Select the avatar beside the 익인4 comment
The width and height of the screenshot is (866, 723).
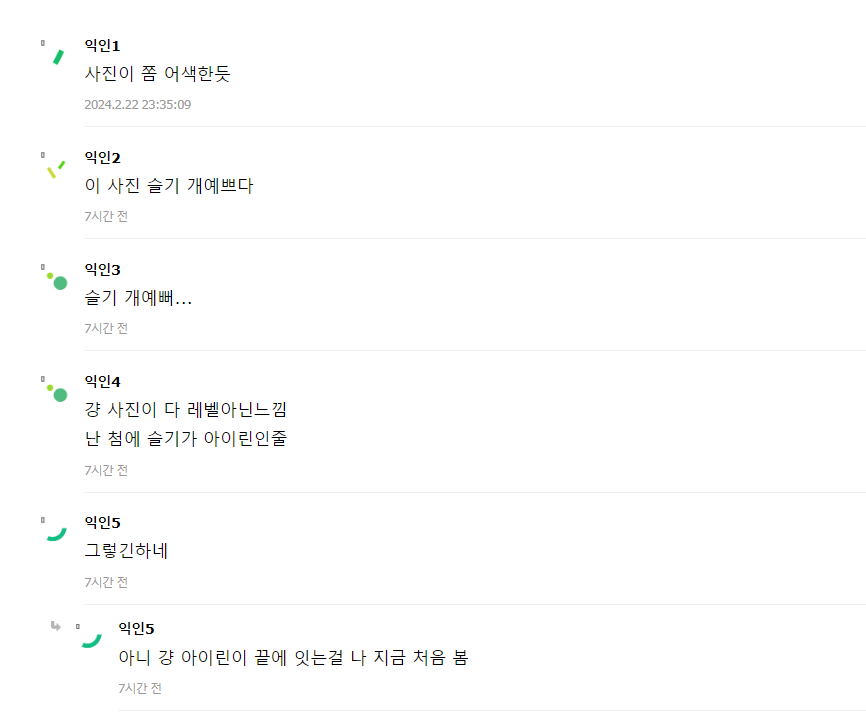tap(57, 392)
